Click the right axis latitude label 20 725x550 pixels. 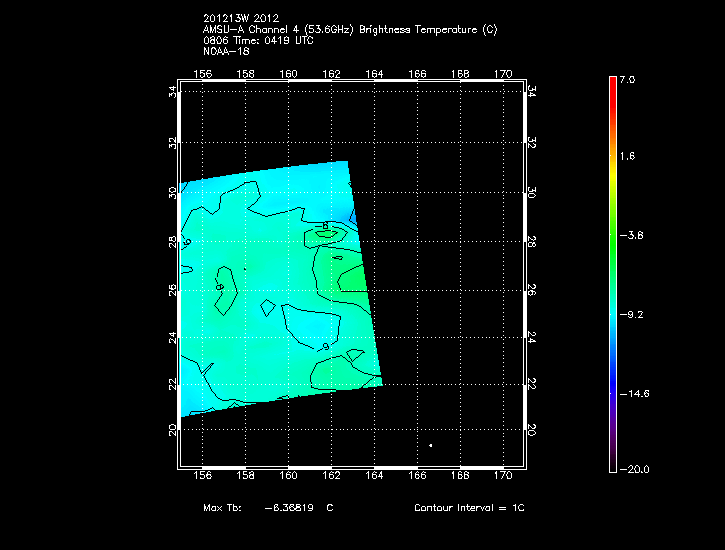click(x=532, y=428)
